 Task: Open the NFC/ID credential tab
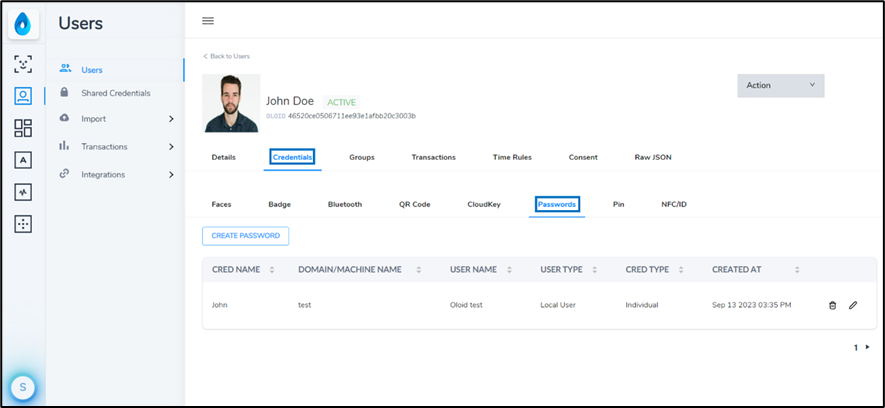coord(674,204)
